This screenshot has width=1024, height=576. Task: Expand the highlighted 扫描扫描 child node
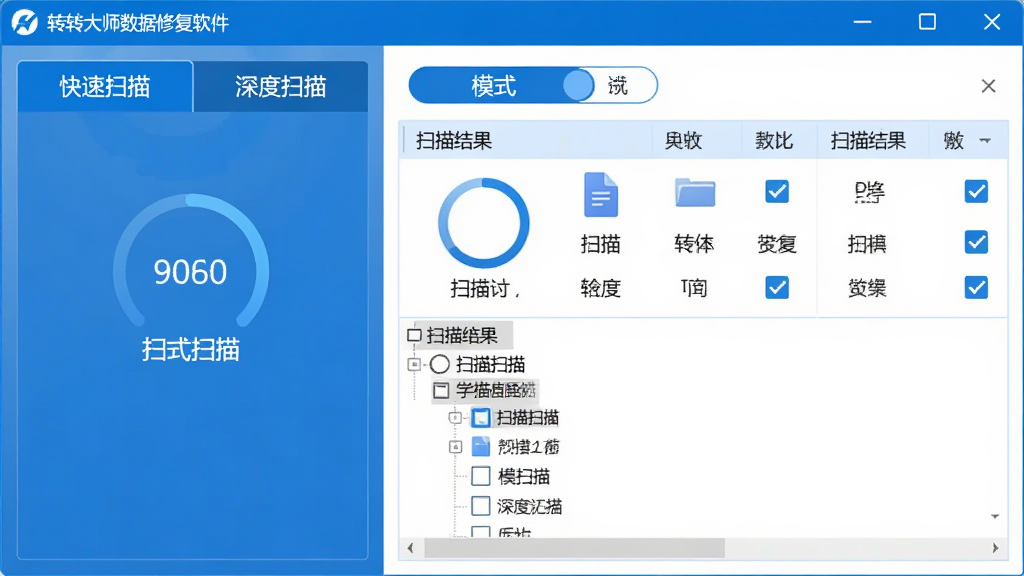click(x=455, y=417)
